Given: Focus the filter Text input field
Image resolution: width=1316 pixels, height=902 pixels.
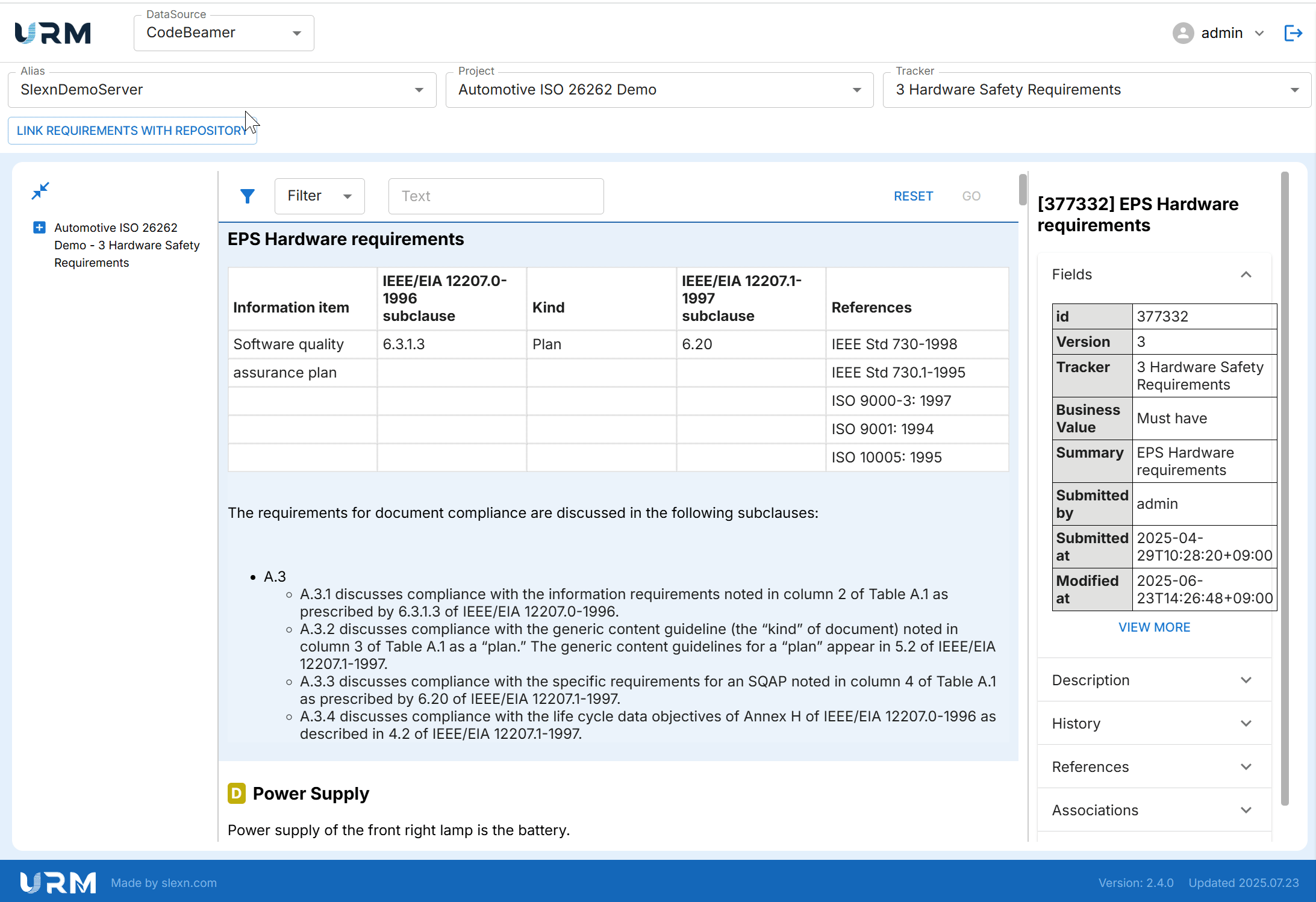Looking at the screenshot, I should point(496,196).
